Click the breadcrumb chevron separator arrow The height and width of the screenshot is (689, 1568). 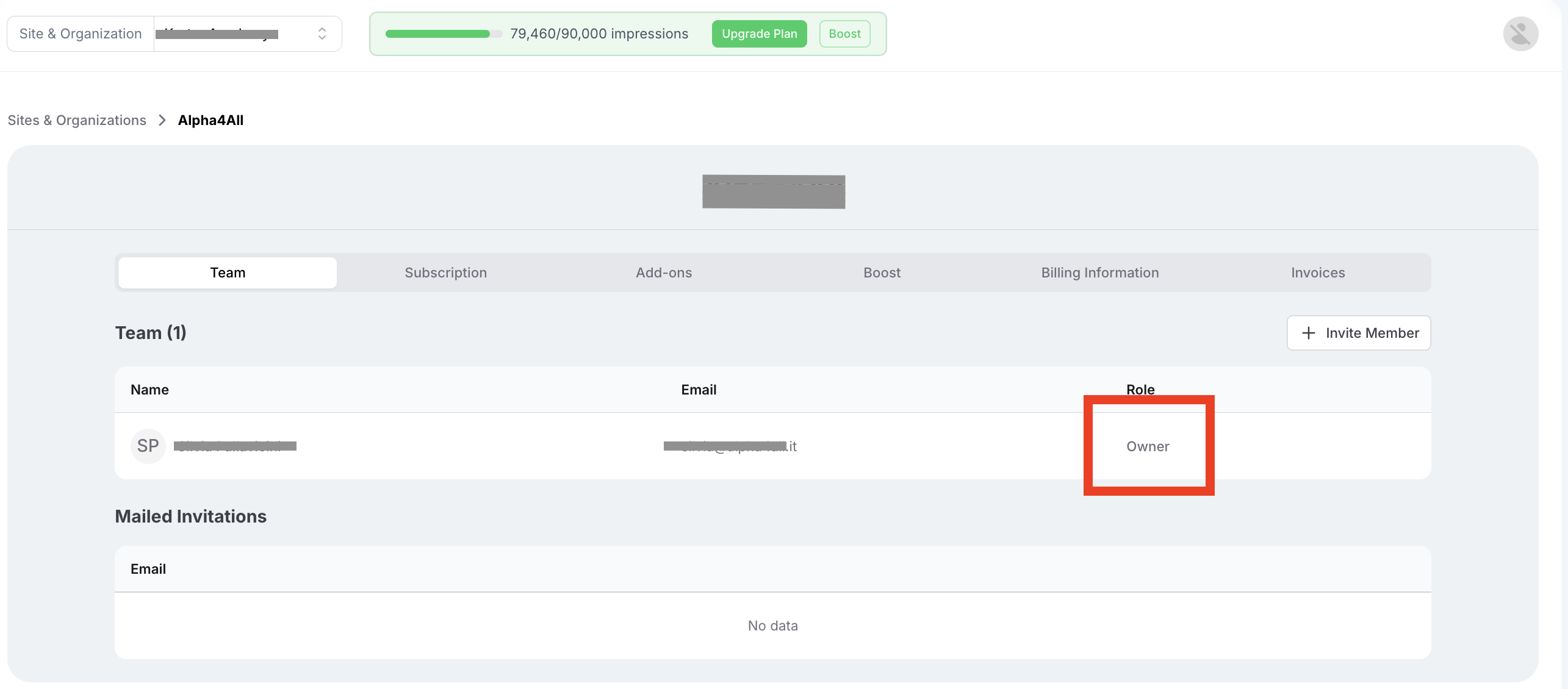click(x=162, y=120)
